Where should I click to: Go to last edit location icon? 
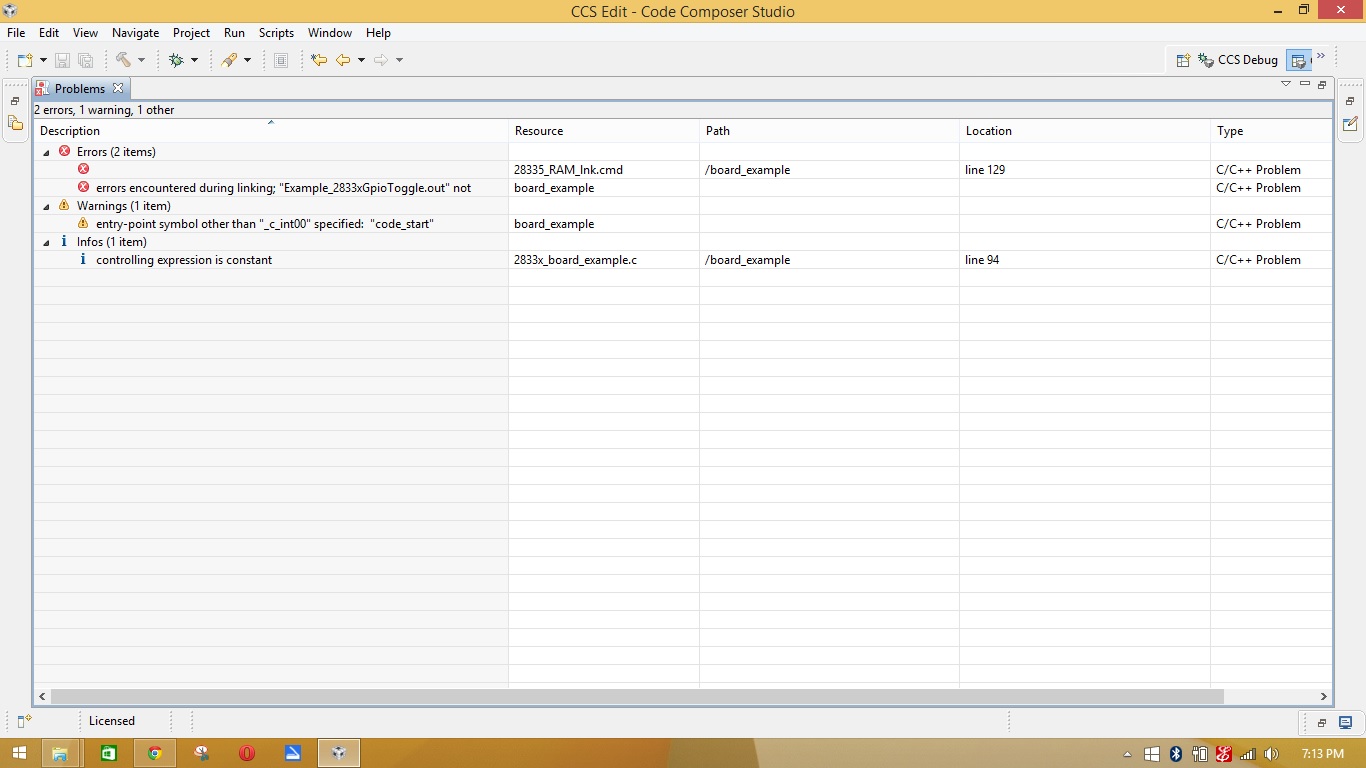coord(319,60)
